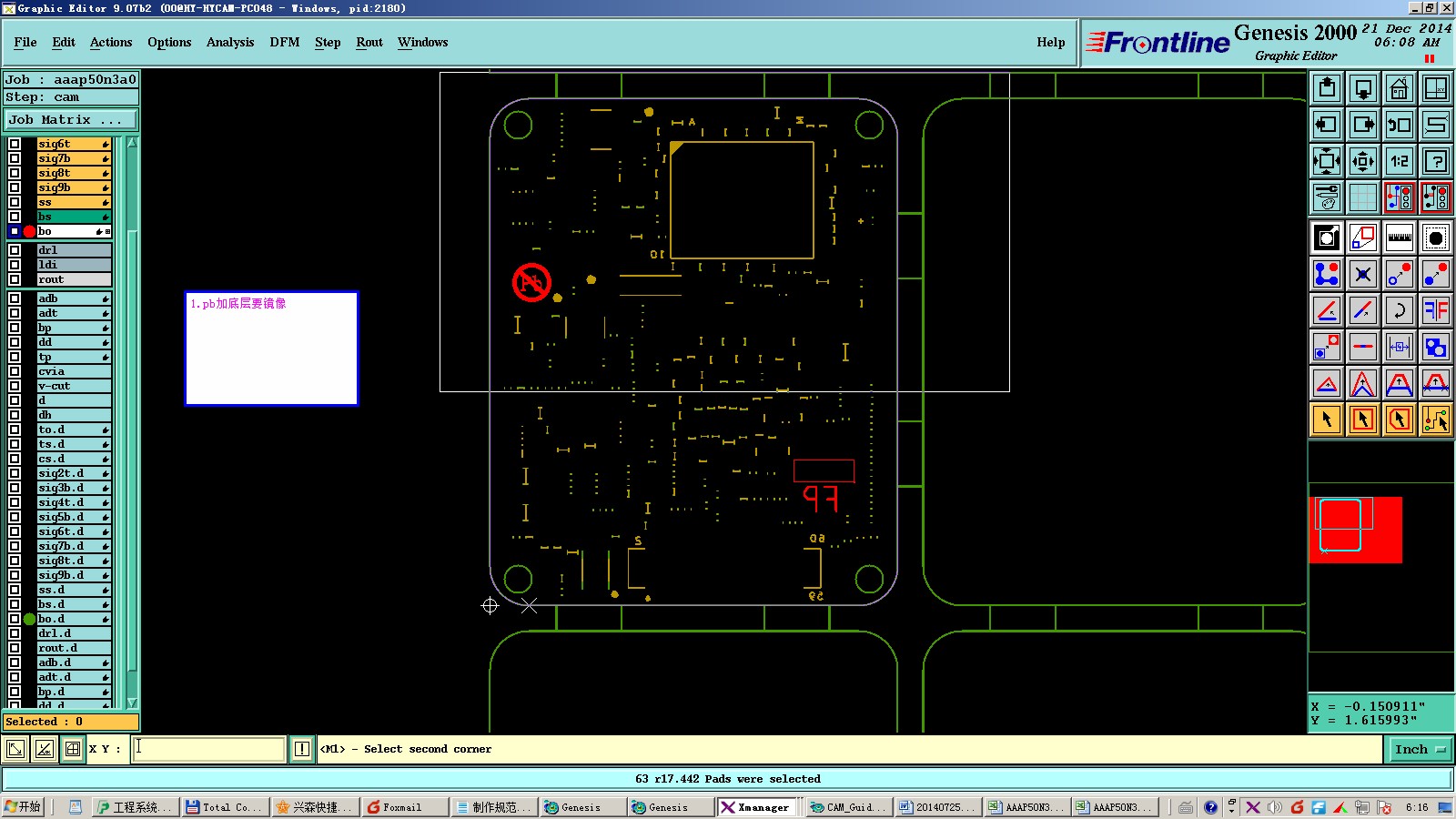Toggle the rout layer checkbox

pyautogui.click(x=15, y=279)
